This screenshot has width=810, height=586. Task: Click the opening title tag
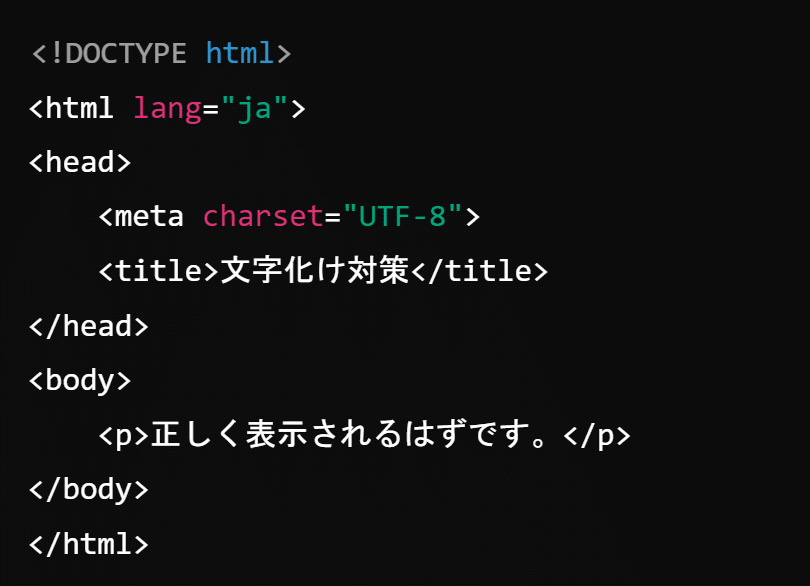158,270
